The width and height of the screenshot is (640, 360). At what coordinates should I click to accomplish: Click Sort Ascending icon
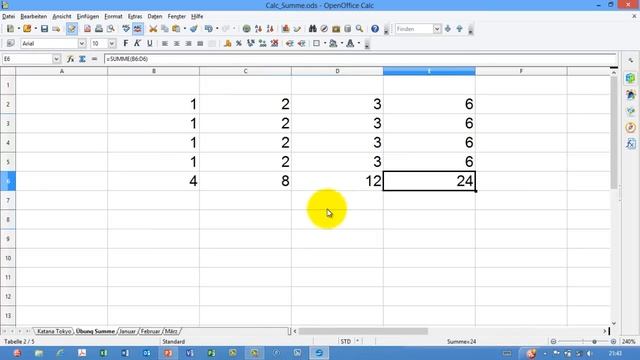point(258,29)
